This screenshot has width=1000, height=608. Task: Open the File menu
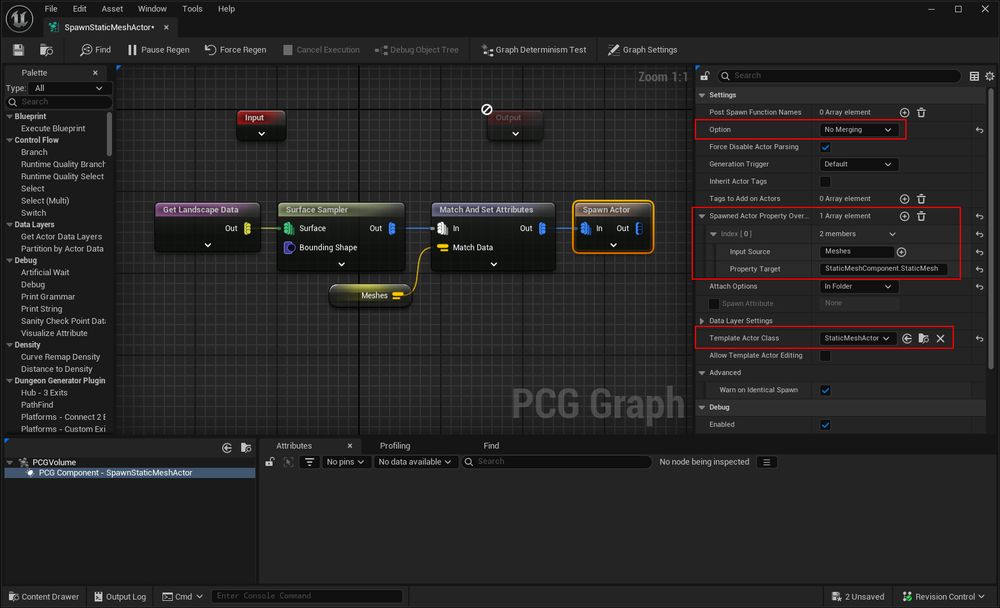click(51, 9)
